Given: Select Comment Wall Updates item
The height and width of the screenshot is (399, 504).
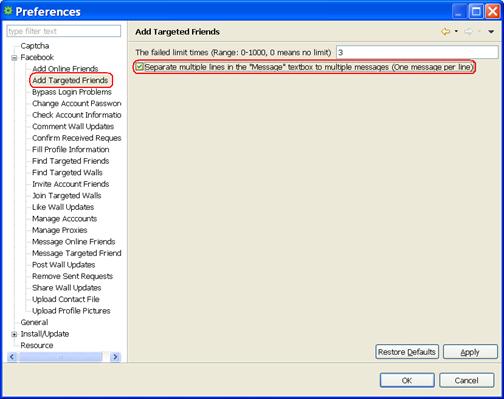Looking at the screenshot, I should pyautogui.click(x=73, y=126).
